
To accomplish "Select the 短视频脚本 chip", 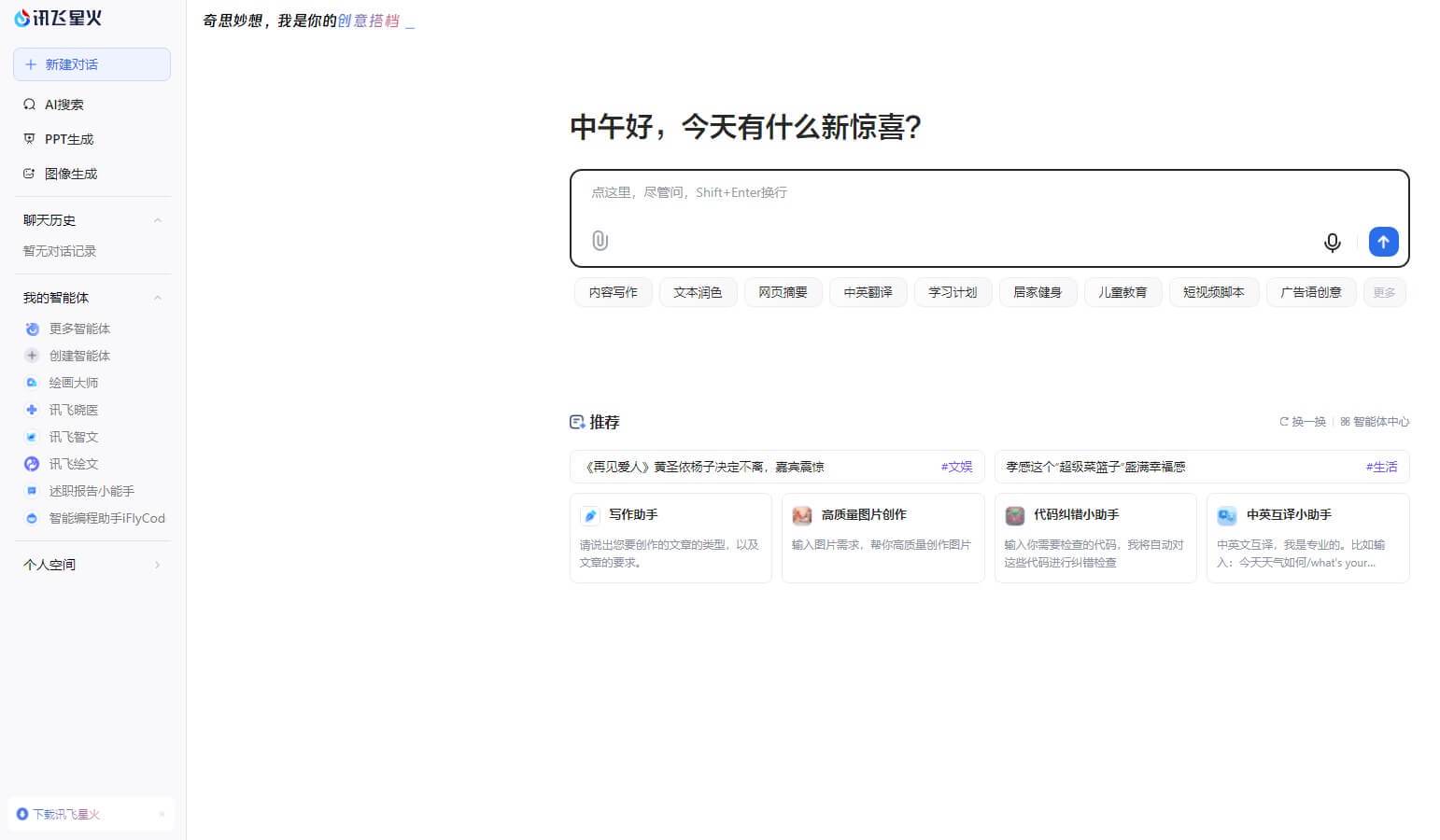I will tap(1214, 292).
